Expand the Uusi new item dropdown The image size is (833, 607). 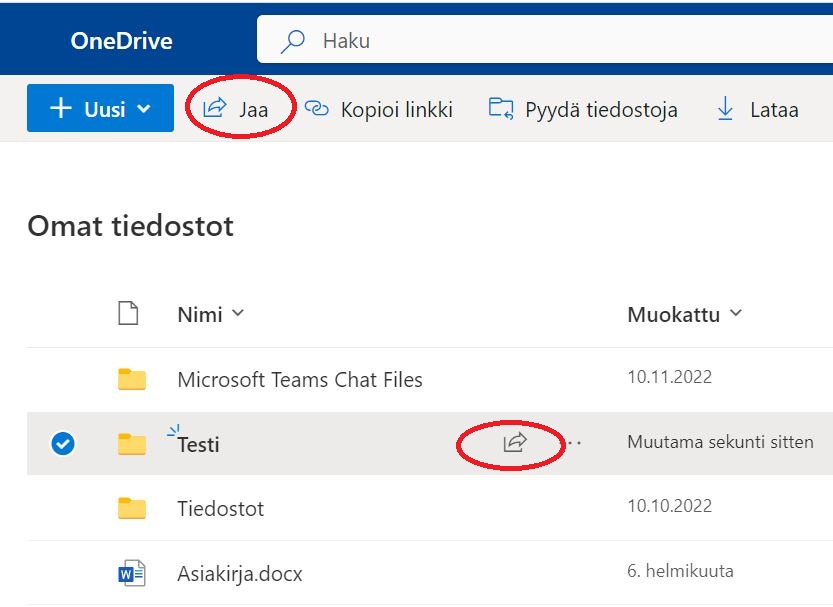coord(143,109)
